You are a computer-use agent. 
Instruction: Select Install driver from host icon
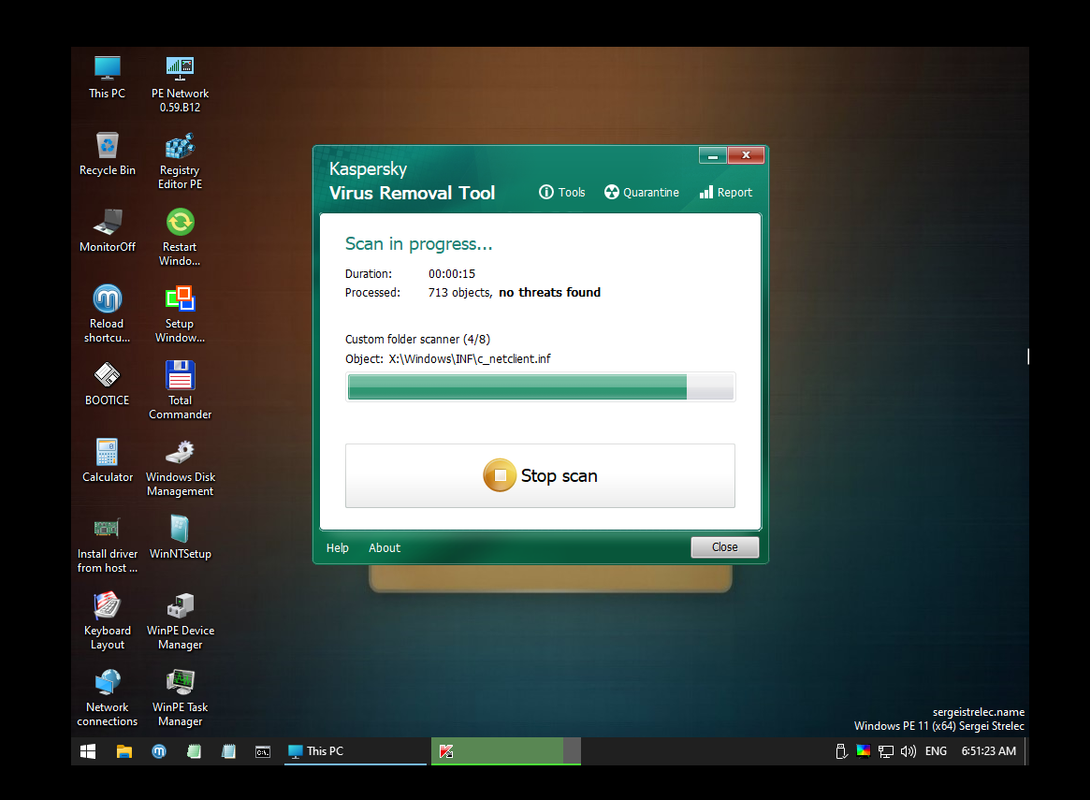click(x=107, y=544)
